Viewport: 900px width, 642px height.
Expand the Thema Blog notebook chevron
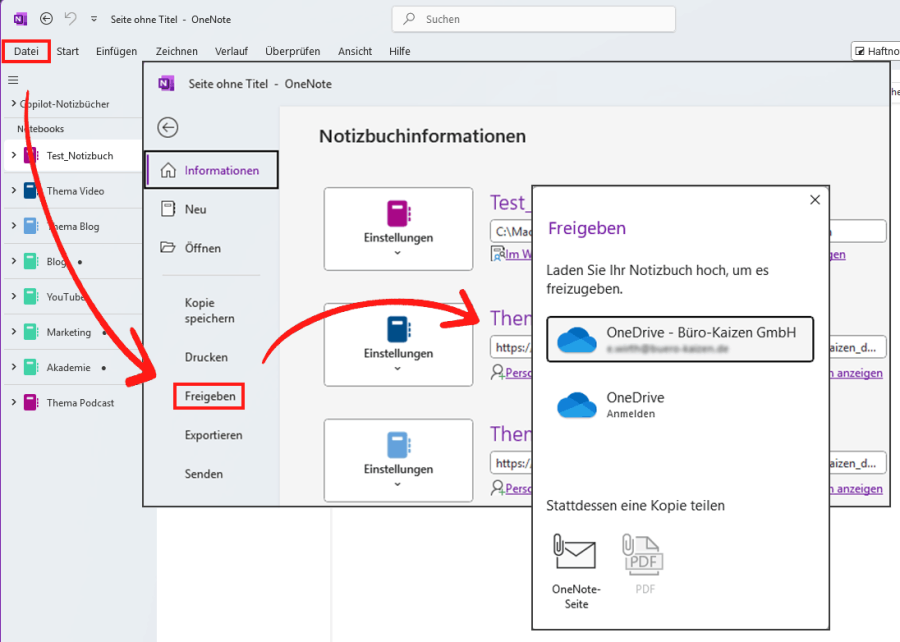click(13, 225)
